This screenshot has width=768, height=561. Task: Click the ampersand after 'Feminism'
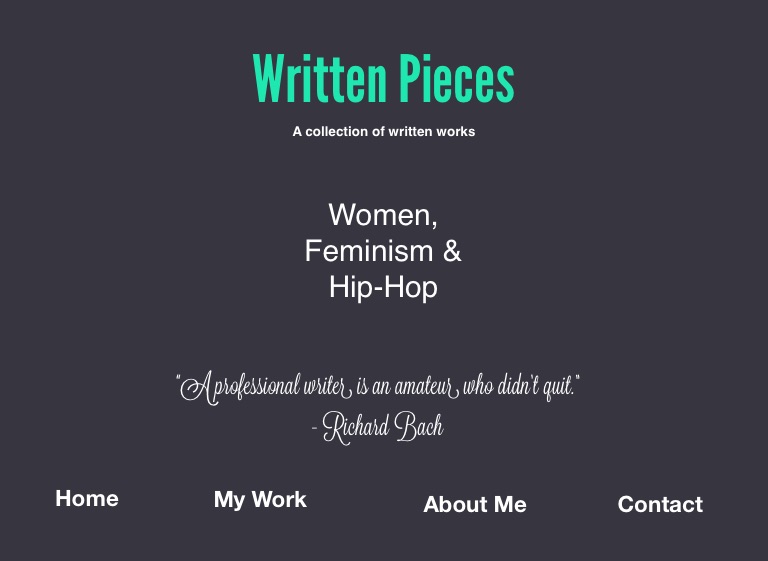[x=452, y=250]
